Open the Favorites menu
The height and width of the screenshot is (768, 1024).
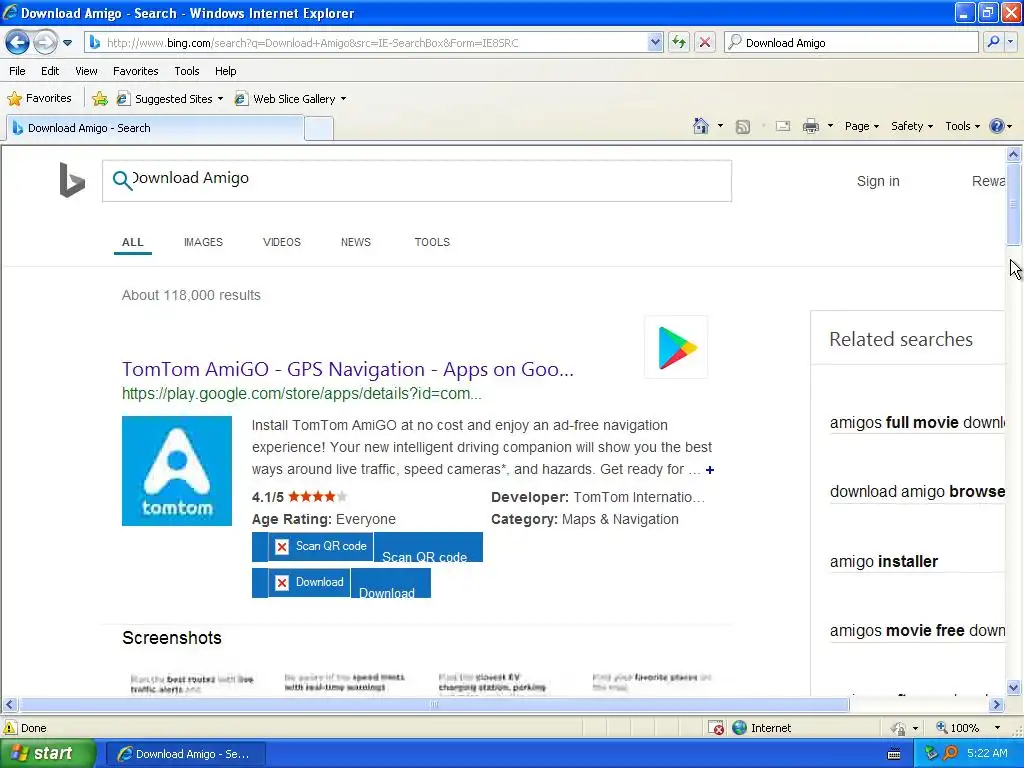click(x=135, y=71)
